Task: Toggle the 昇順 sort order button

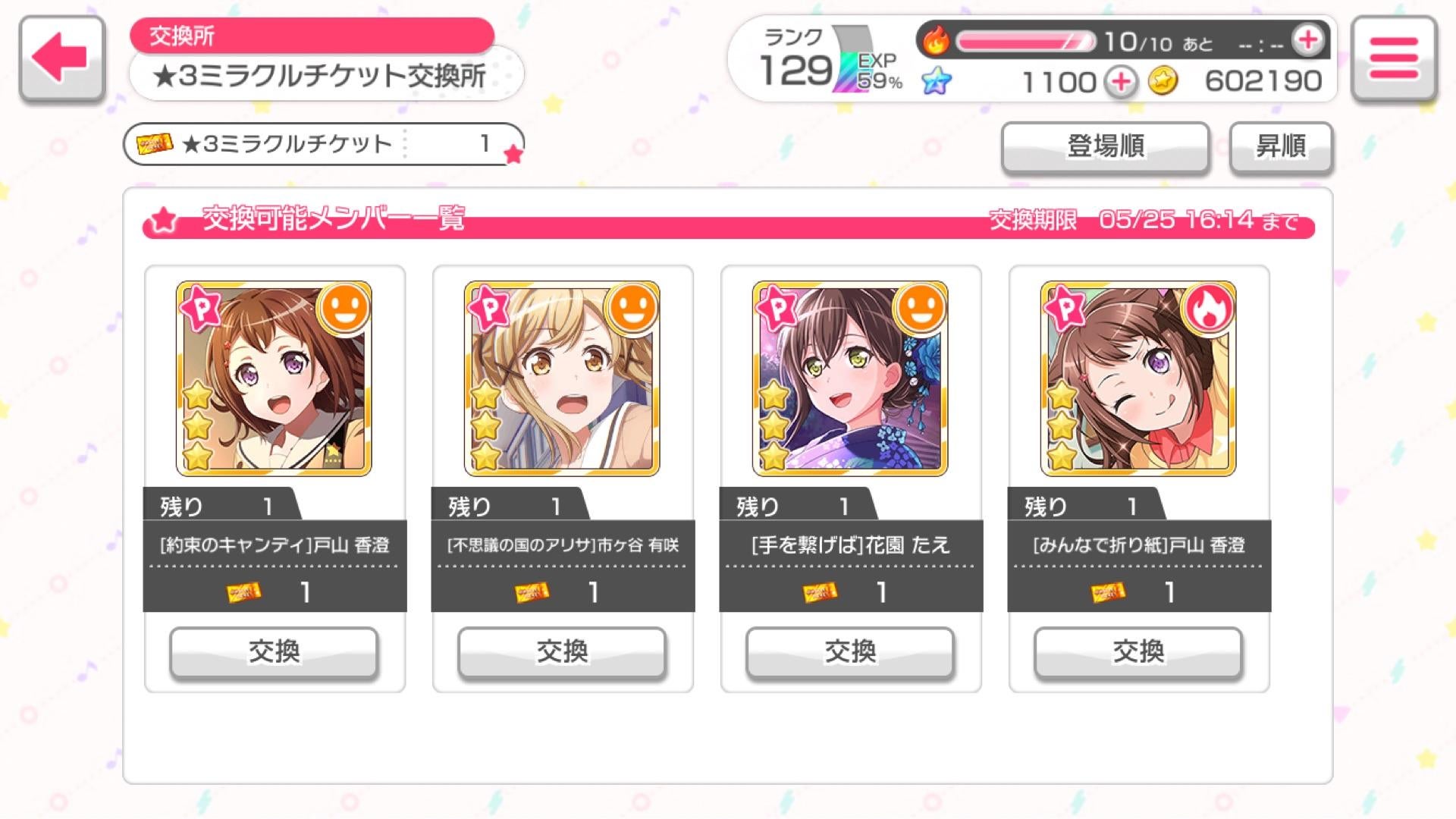Action: point(1281,147)
